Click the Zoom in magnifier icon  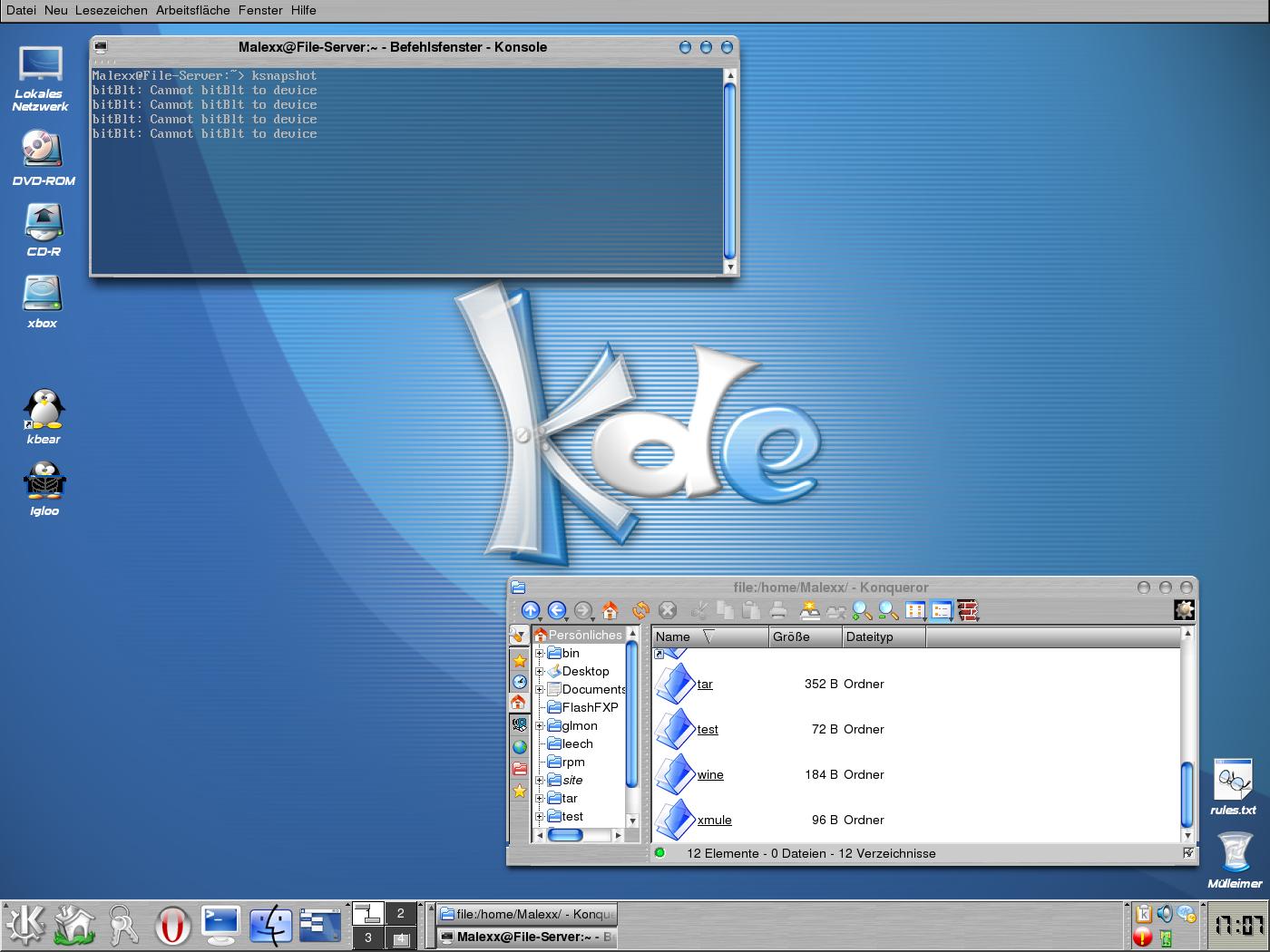862,611
